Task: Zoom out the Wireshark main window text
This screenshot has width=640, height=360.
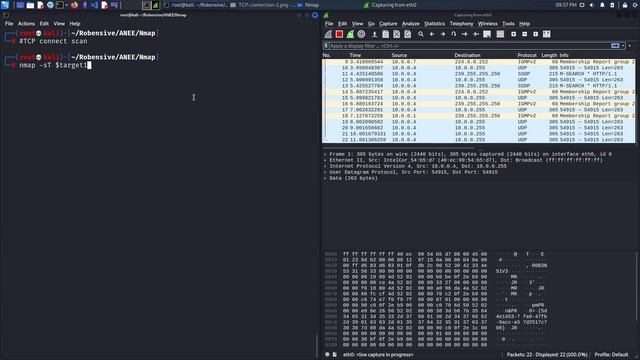Action: 524,34
